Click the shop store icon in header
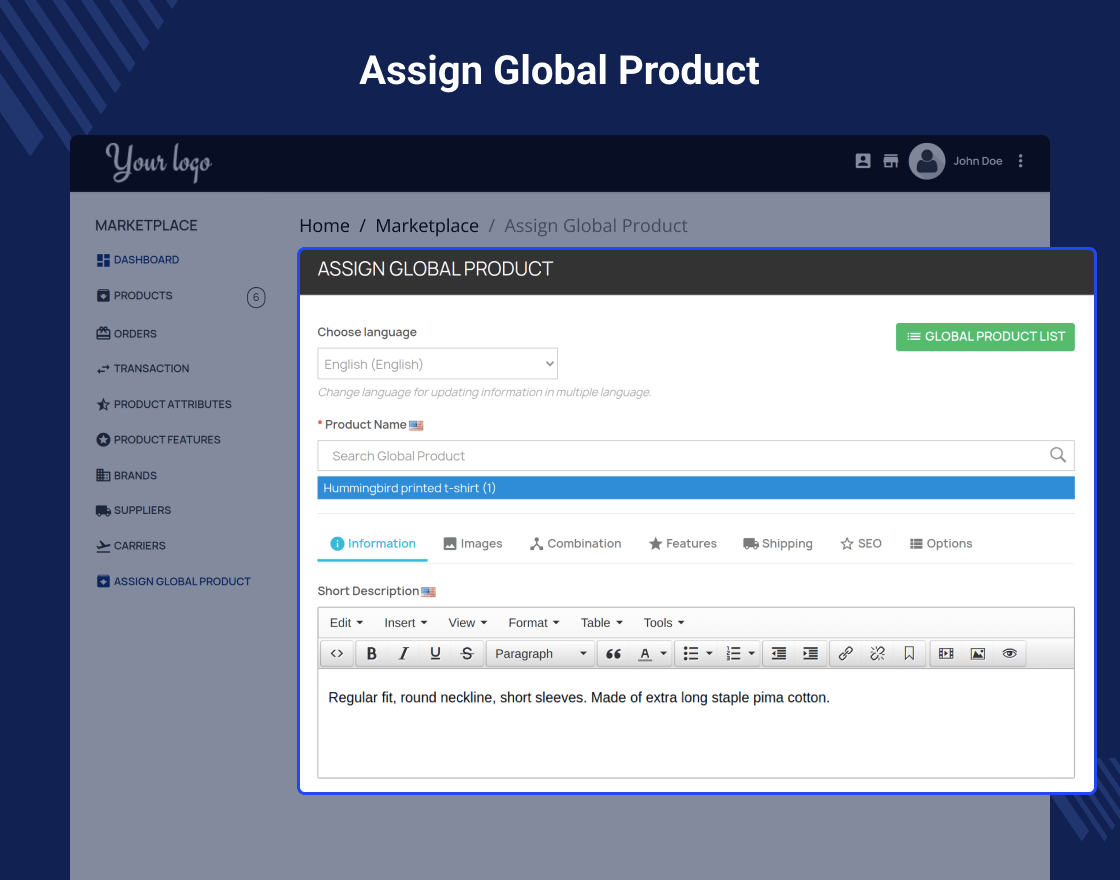1120x880 pixels. pos(891,161)
